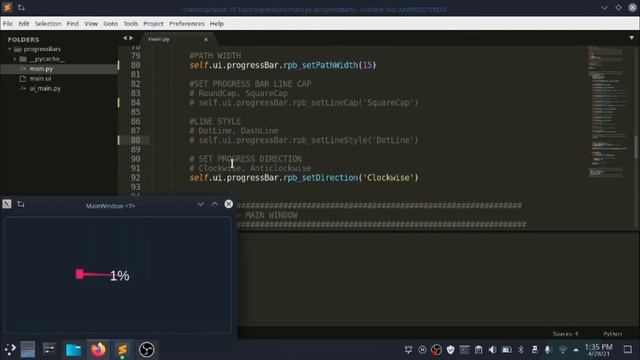Viewport: 640px width, 360px height.
Task: Click the FOLDERS sidebar heading
Action: tap(23, 40)
